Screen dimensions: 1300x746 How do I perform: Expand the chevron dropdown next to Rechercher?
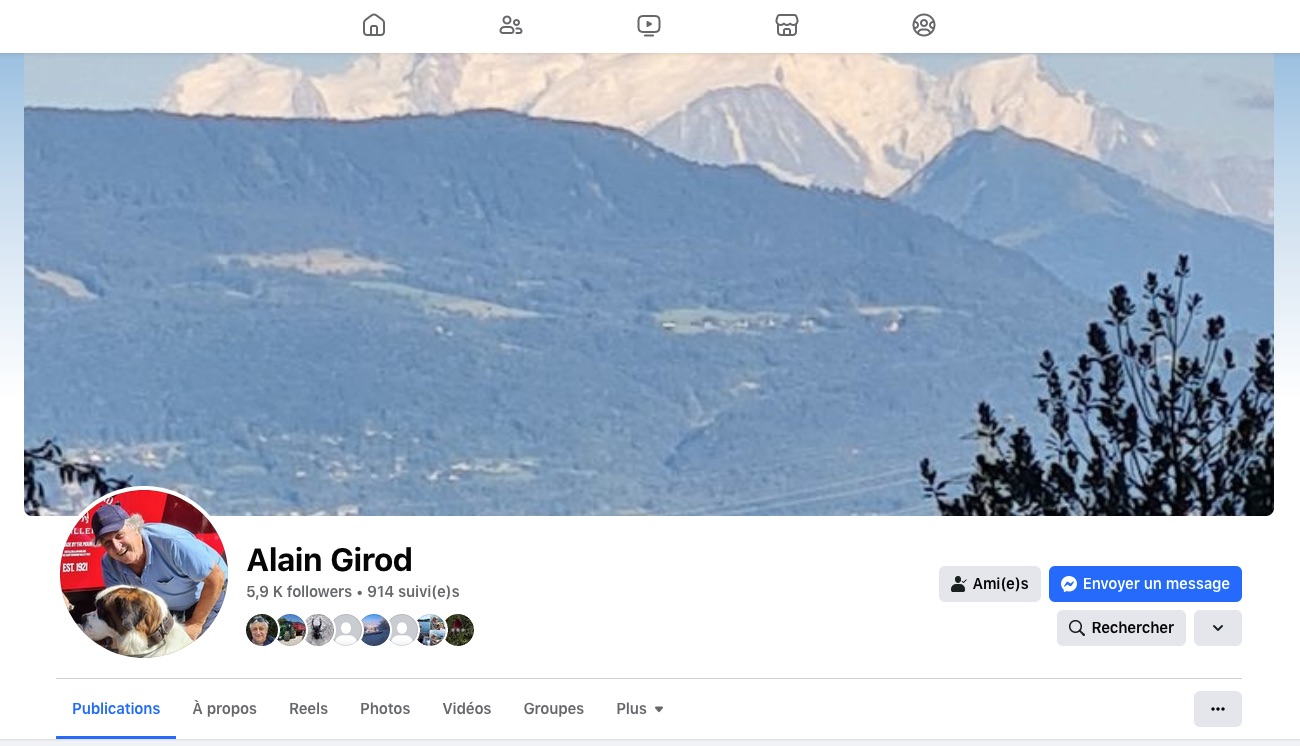tap(1218, 628)
